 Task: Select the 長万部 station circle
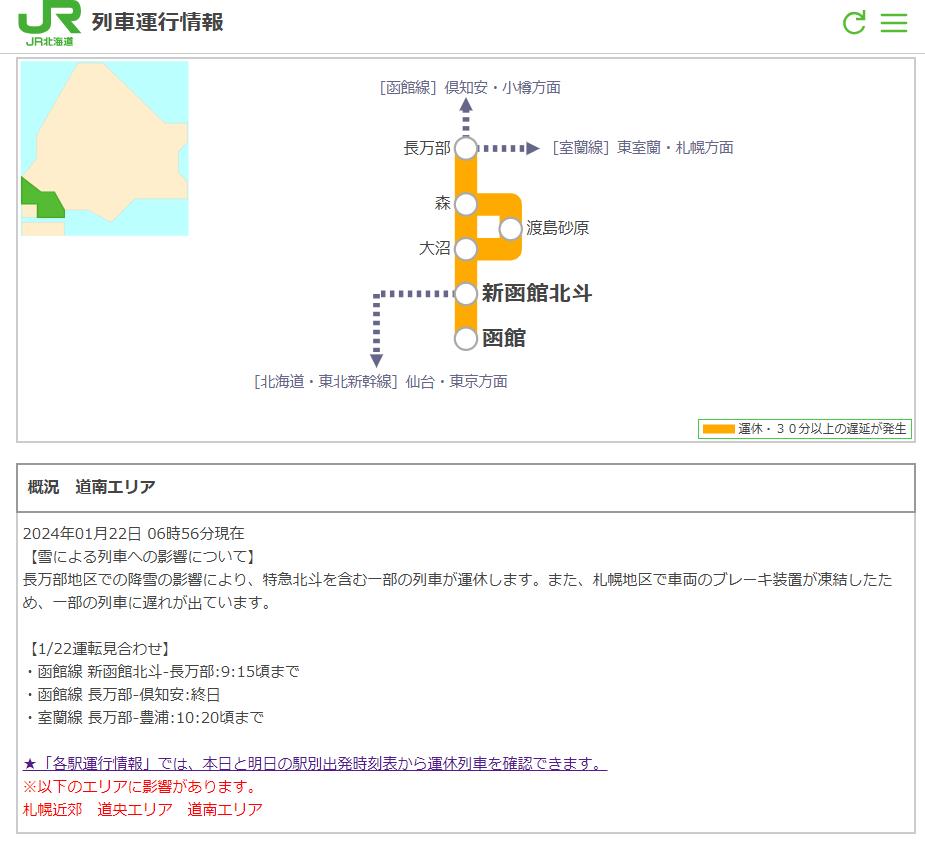click(465, 148)
